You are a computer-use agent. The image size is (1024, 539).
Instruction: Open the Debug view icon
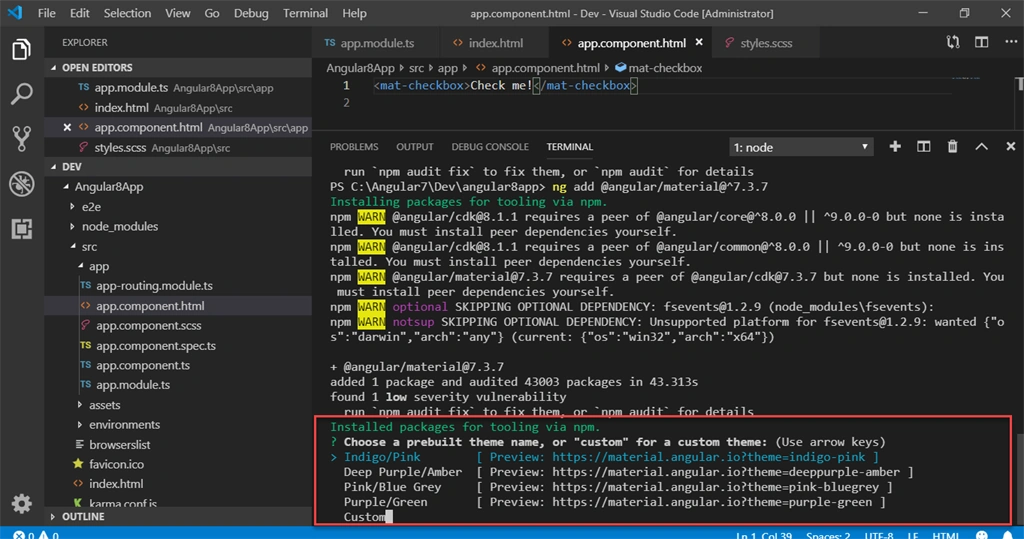click(22, 184)
